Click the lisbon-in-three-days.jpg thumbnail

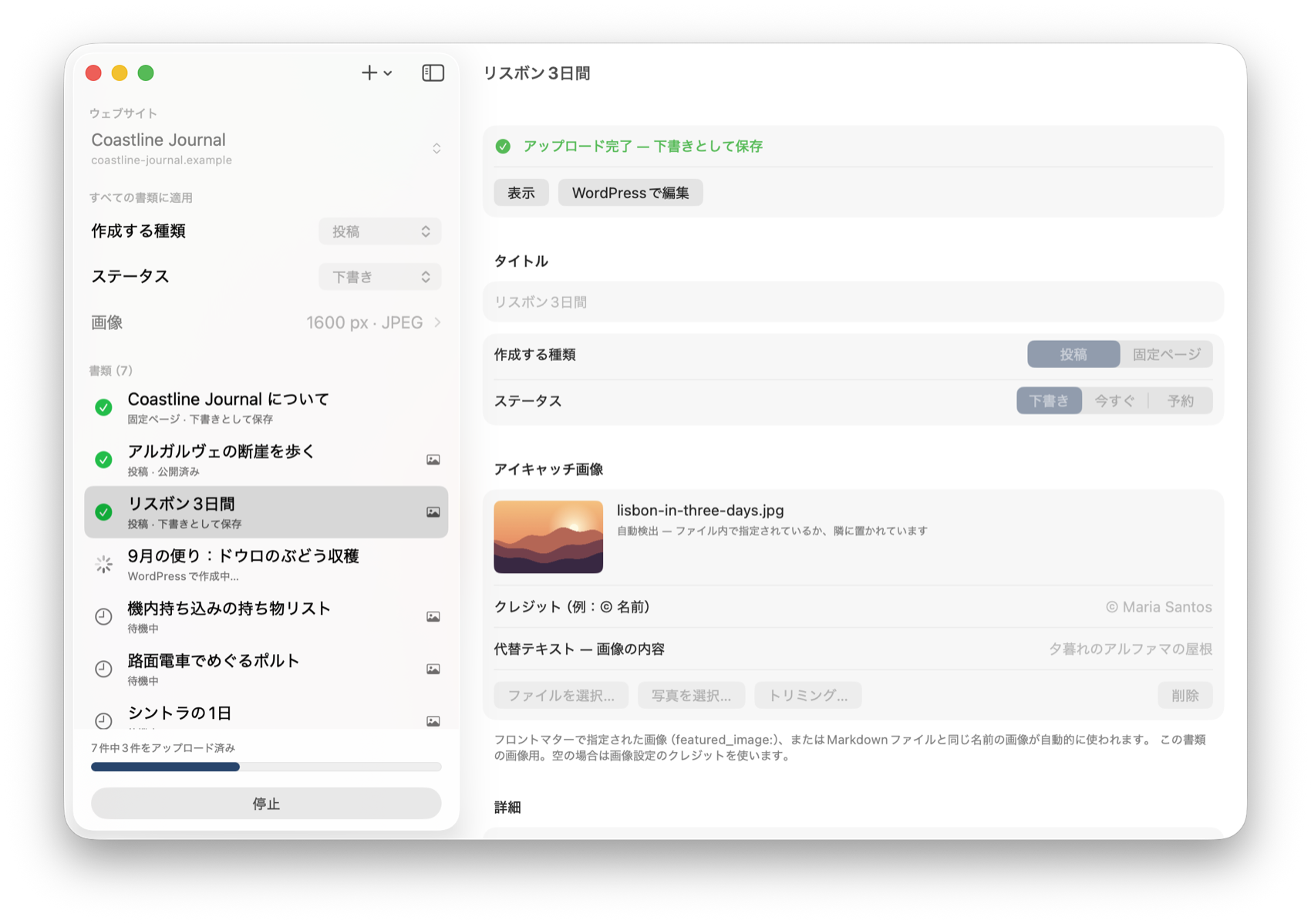pyautogui.click(x=548, y=537)
